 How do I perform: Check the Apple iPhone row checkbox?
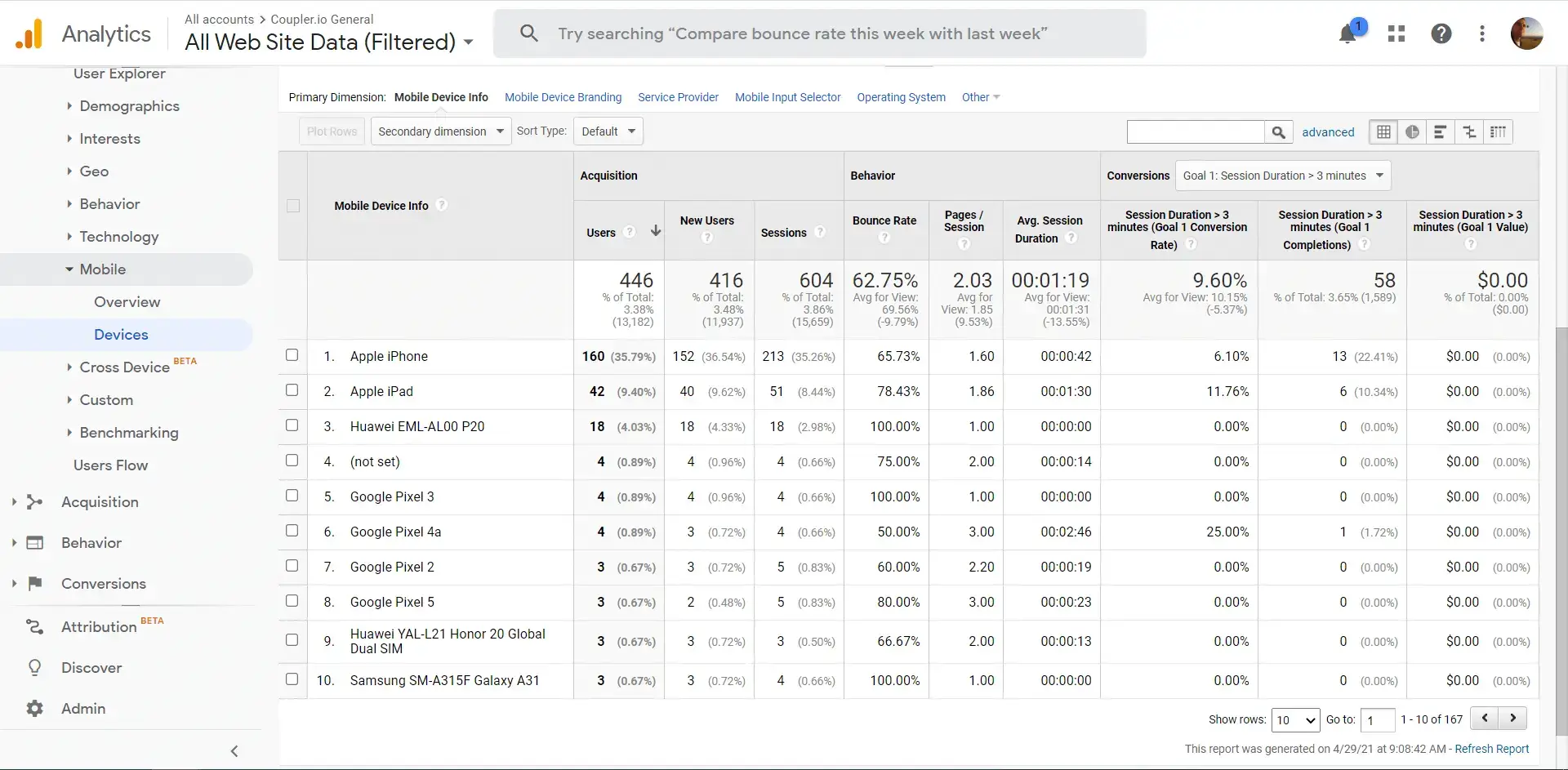tap(292, 355)
